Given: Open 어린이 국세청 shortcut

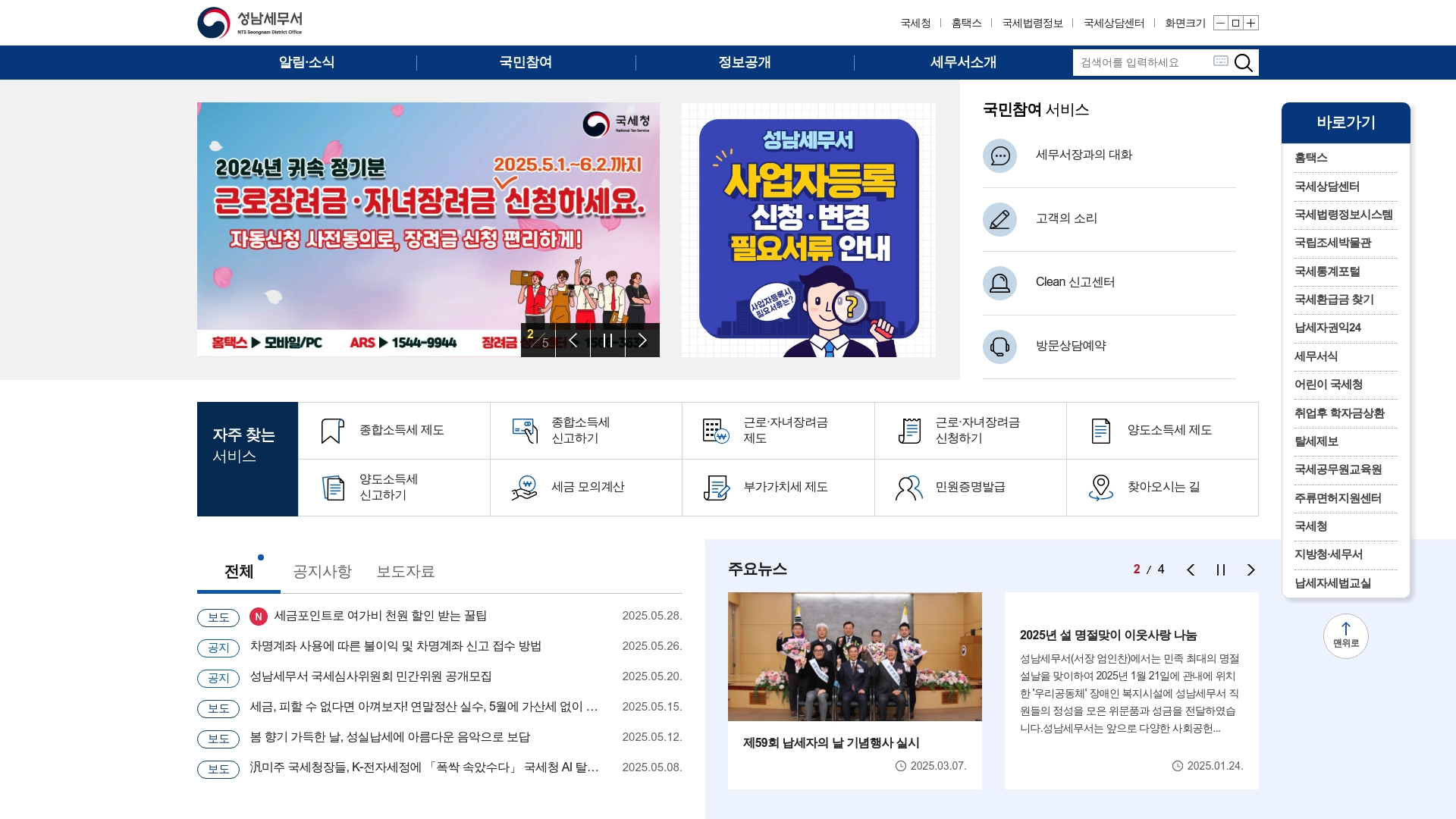Looking at the screenshot, I should click(x=1329, y=384).
